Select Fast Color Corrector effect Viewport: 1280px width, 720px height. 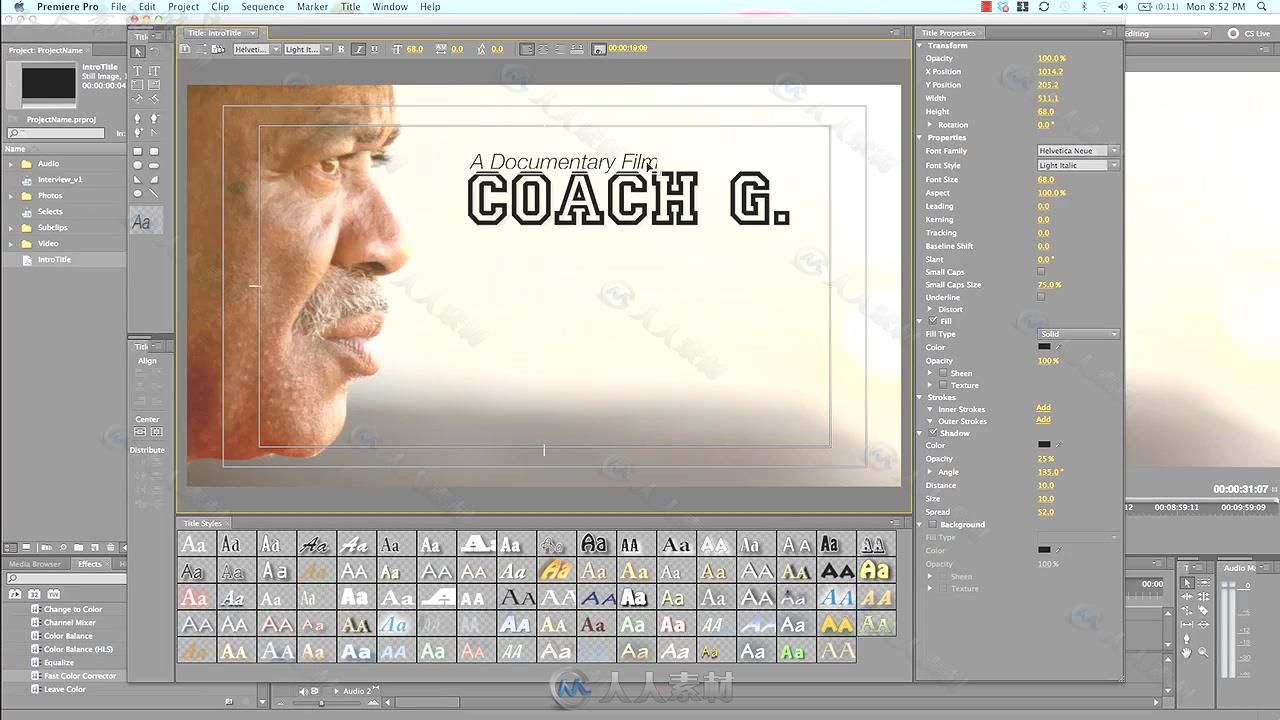coord(80,676)
